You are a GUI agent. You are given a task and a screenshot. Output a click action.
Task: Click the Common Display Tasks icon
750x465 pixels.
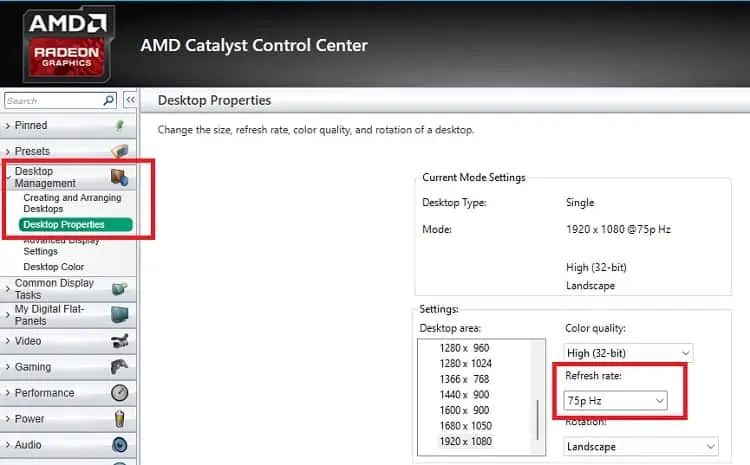[x=120, y=289]
